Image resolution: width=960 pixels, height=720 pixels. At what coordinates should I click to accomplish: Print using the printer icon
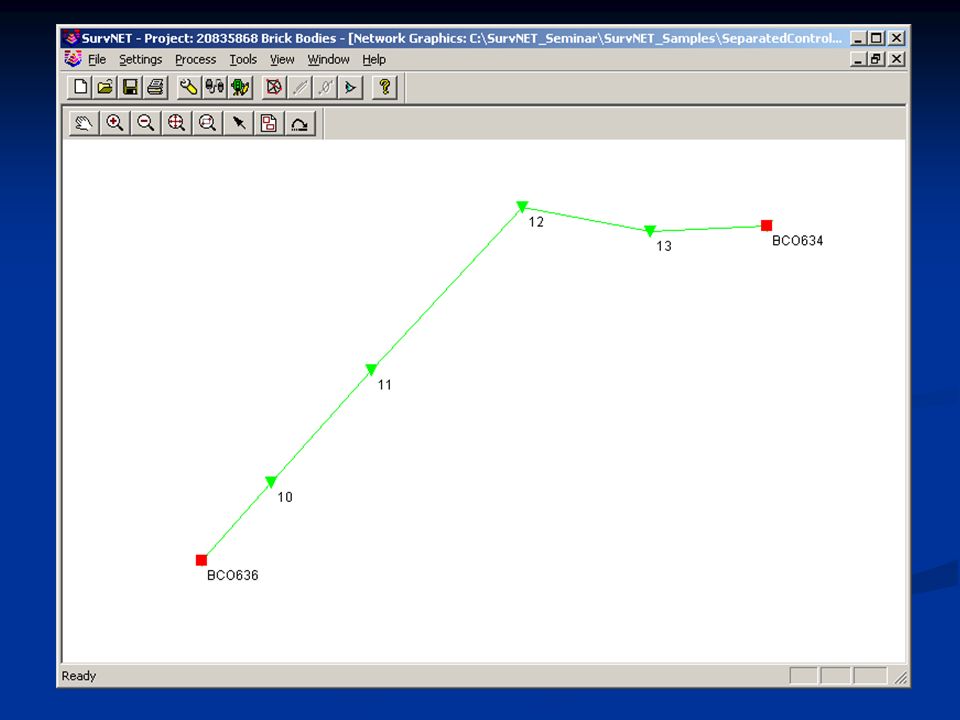click(x=156, y=87)
